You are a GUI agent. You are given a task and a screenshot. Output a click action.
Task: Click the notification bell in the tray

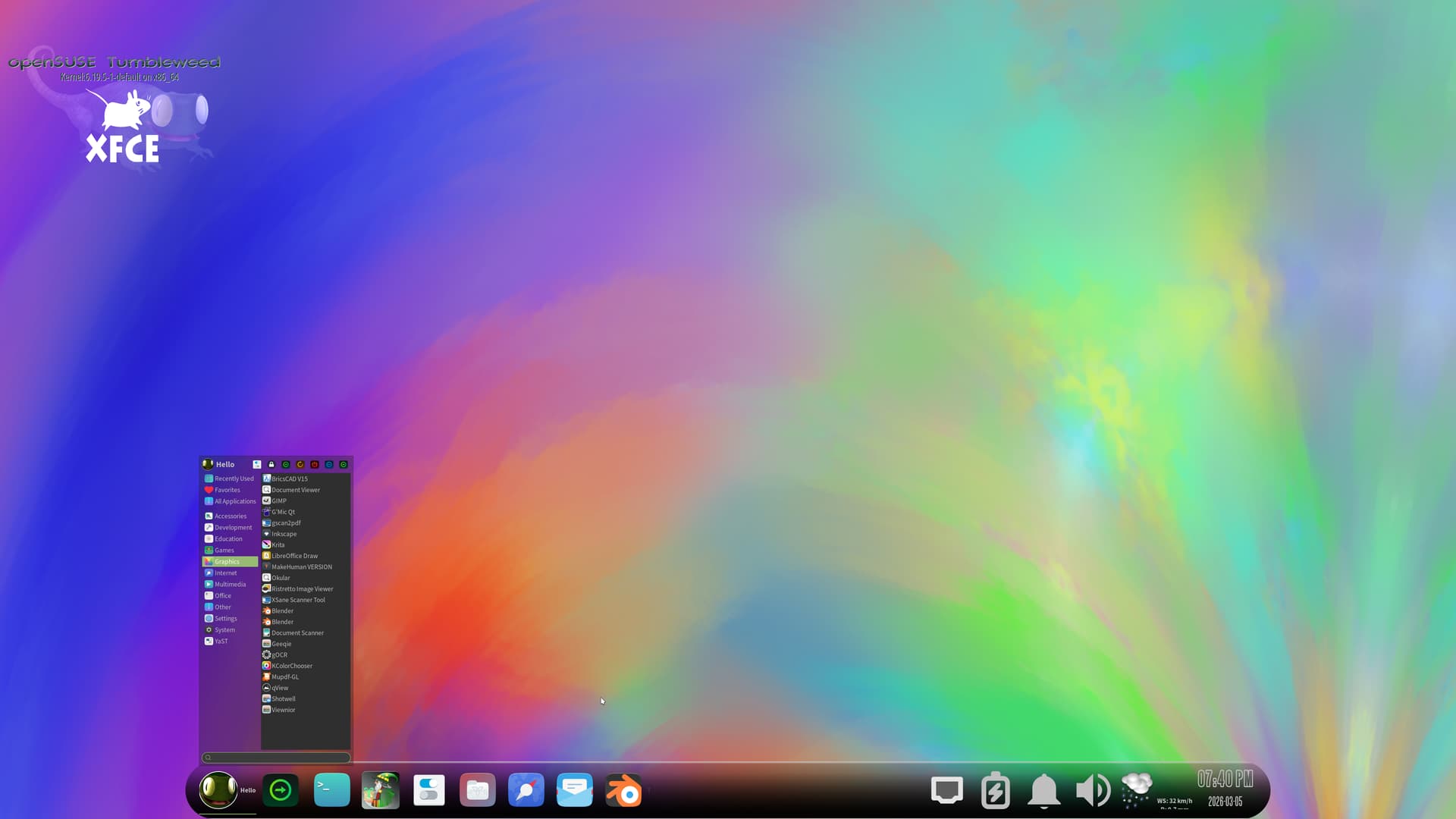tap(1043, 791)
